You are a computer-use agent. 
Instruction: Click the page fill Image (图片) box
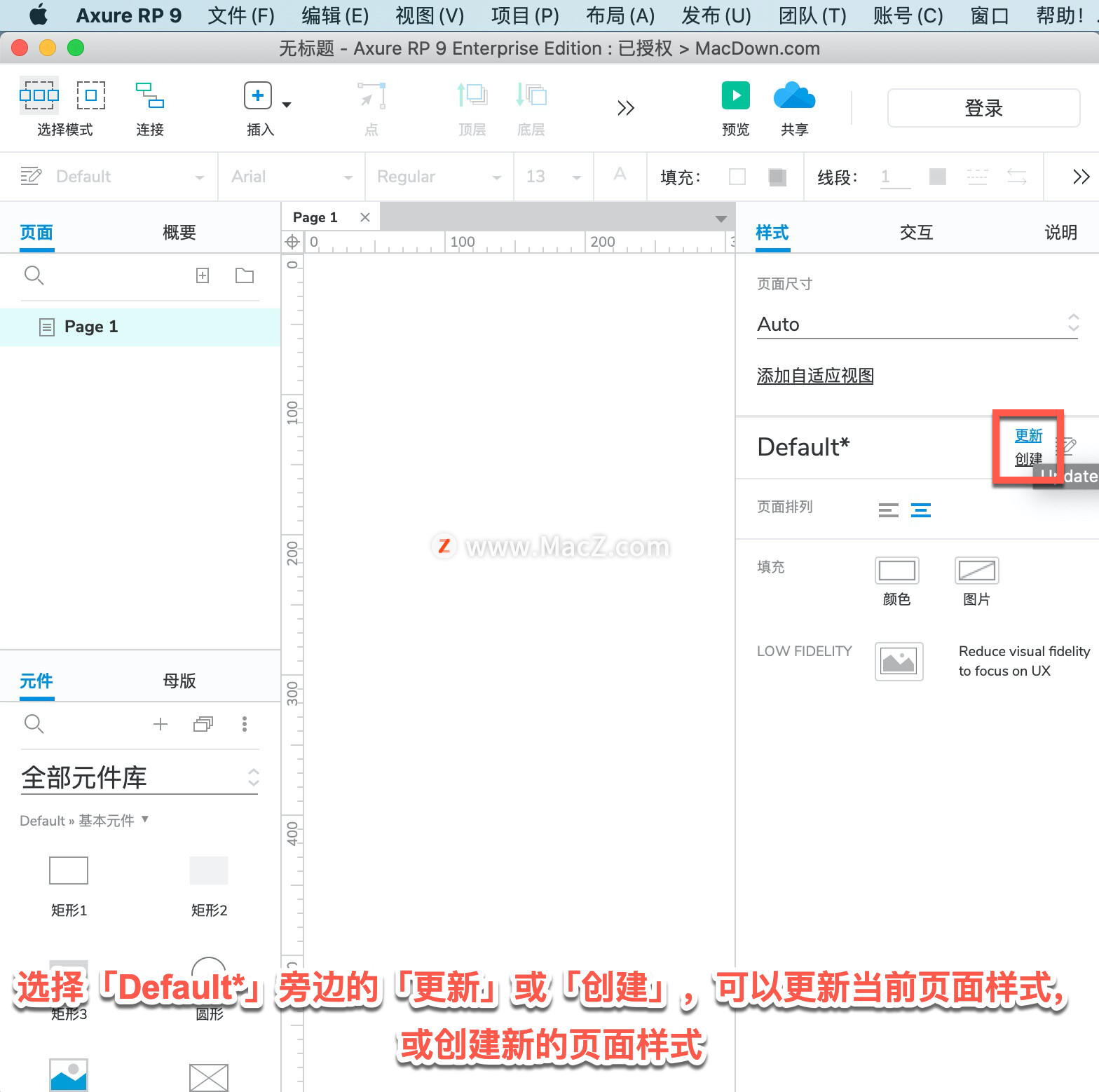point(977,571)
